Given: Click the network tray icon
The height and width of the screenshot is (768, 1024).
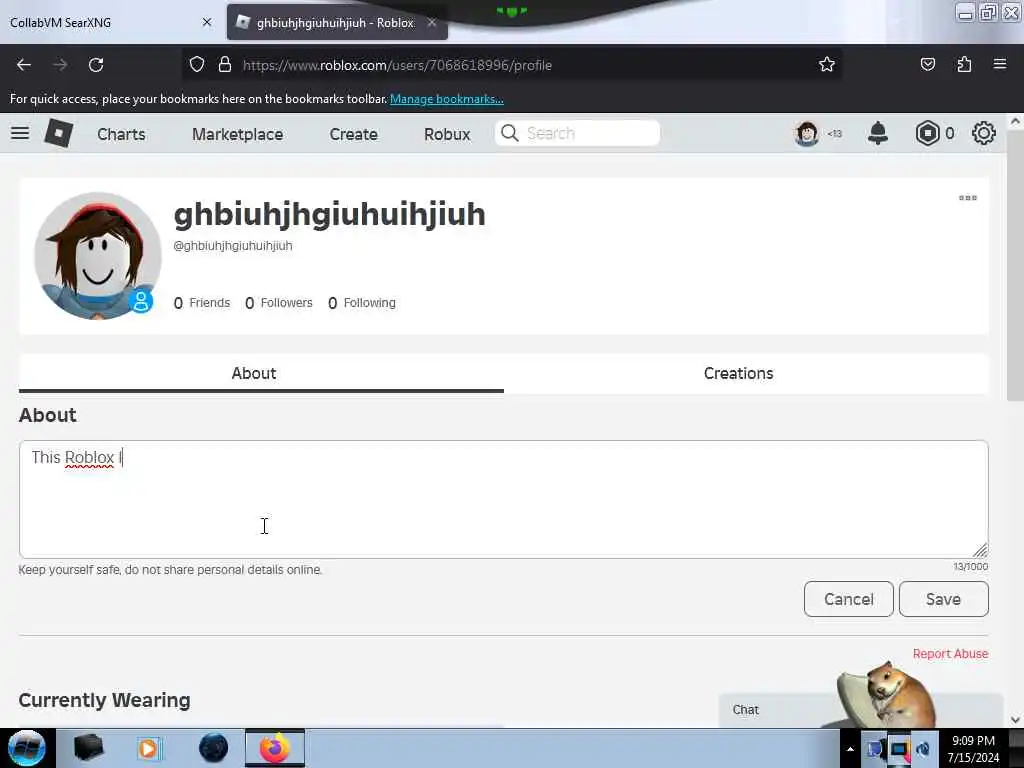Looking at the screenshot, I should [x=899, y=749].
